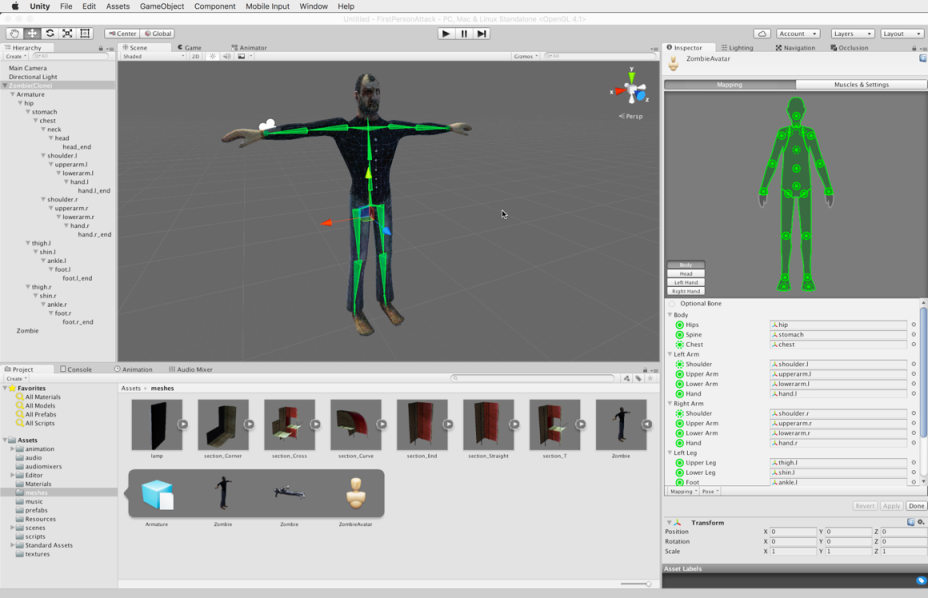
Task: Open the Mapping dropdown in the Inspector
Action: [x=683, y=491]
